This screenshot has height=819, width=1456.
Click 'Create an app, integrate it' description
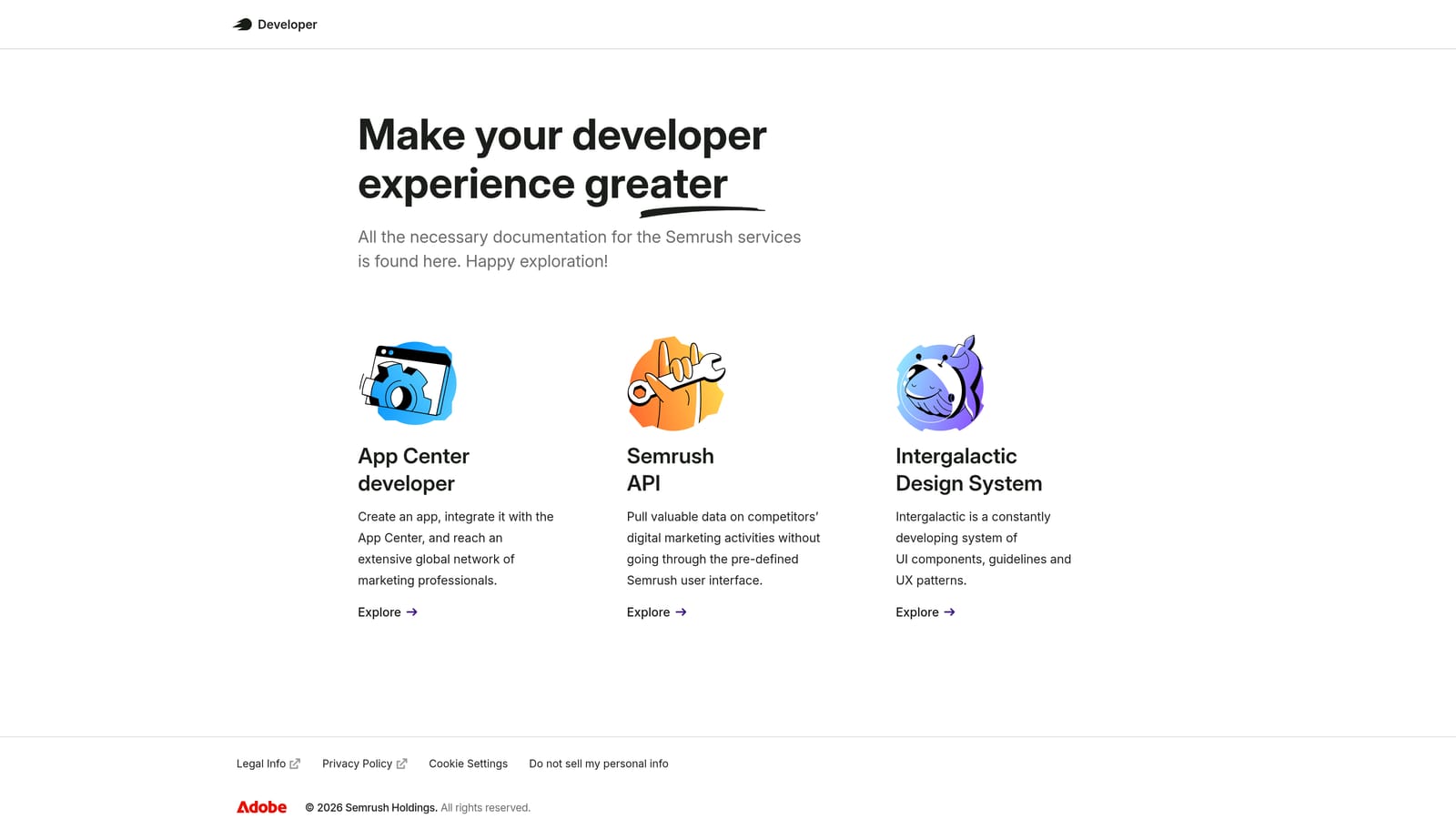(x=456, y=549)
